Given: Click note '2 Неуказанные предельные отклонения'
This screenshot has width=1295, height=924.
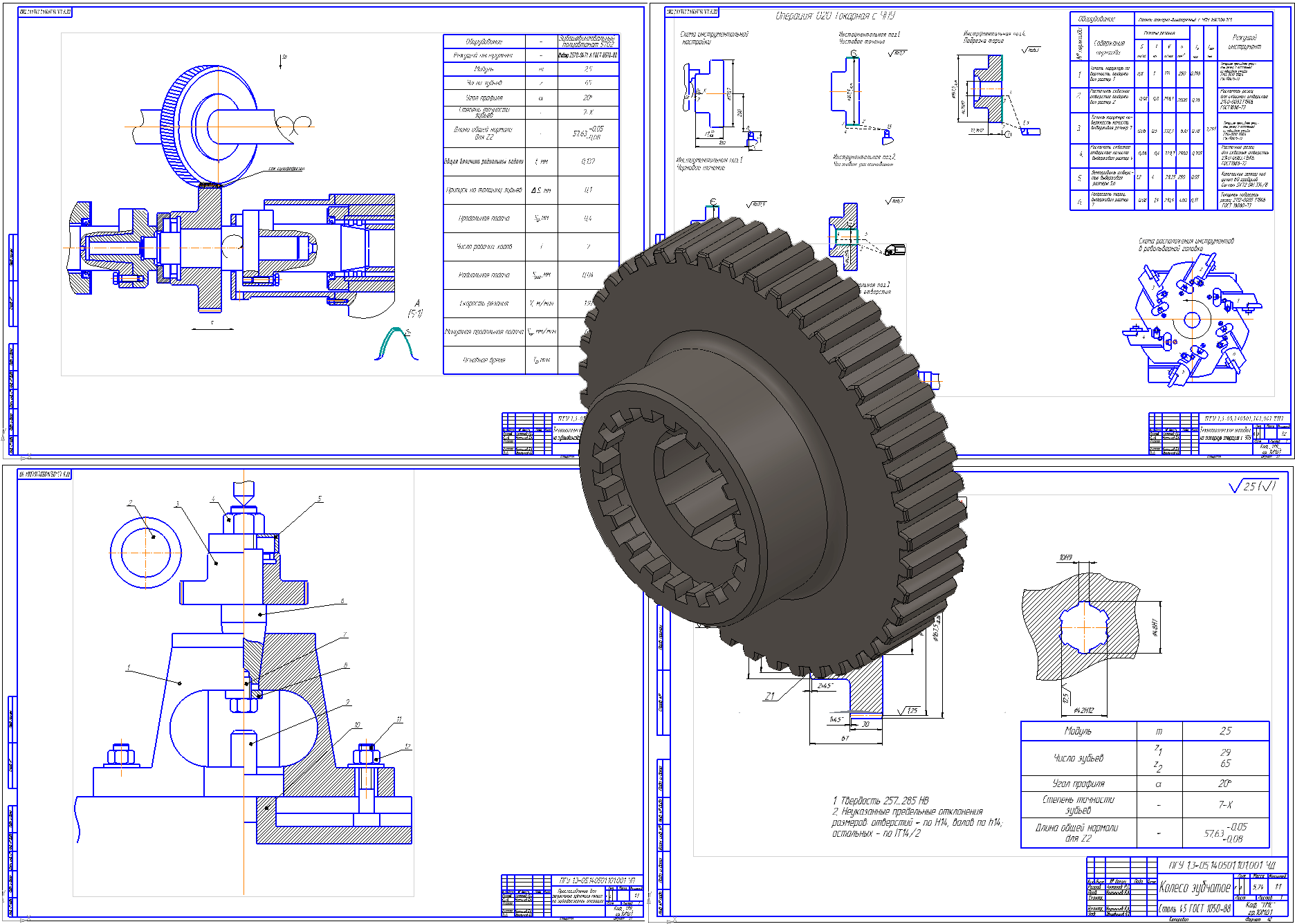Looking at the screenshot, I should [x=907, y=811].
